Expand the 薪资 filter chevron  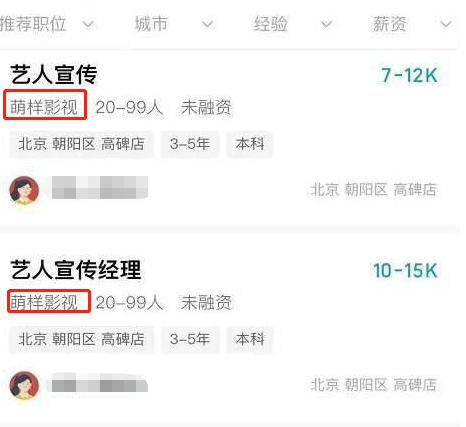(446, 24)
